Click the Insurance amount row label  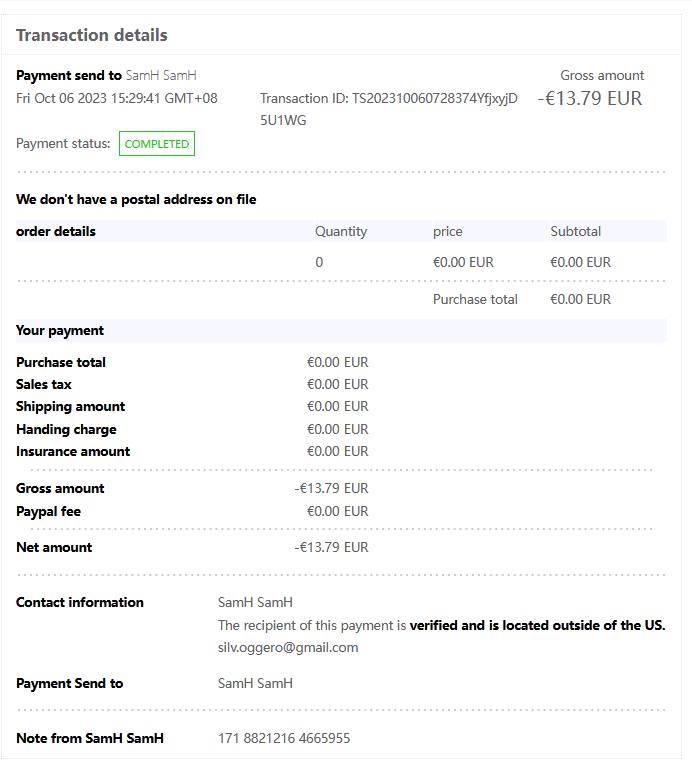(73, 451)
